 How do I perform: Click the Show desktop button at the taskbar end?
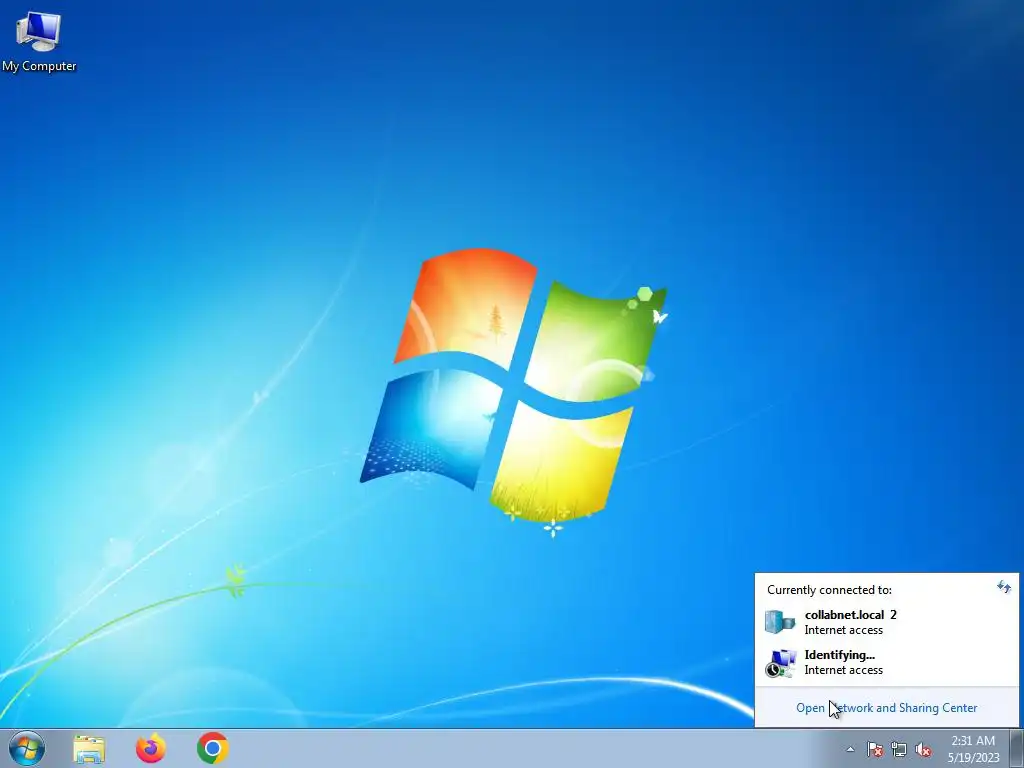[1017, 748]
